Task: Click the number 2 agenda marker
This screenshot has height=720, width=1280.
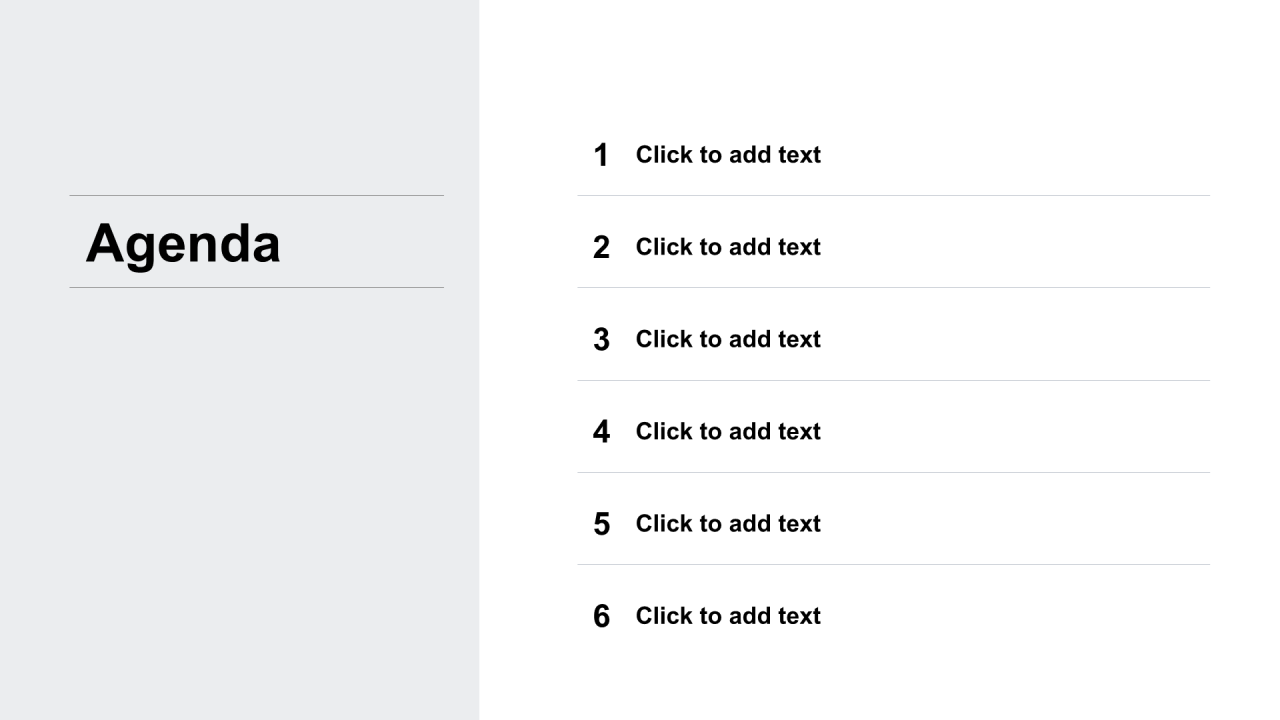Action: [601, 247]
